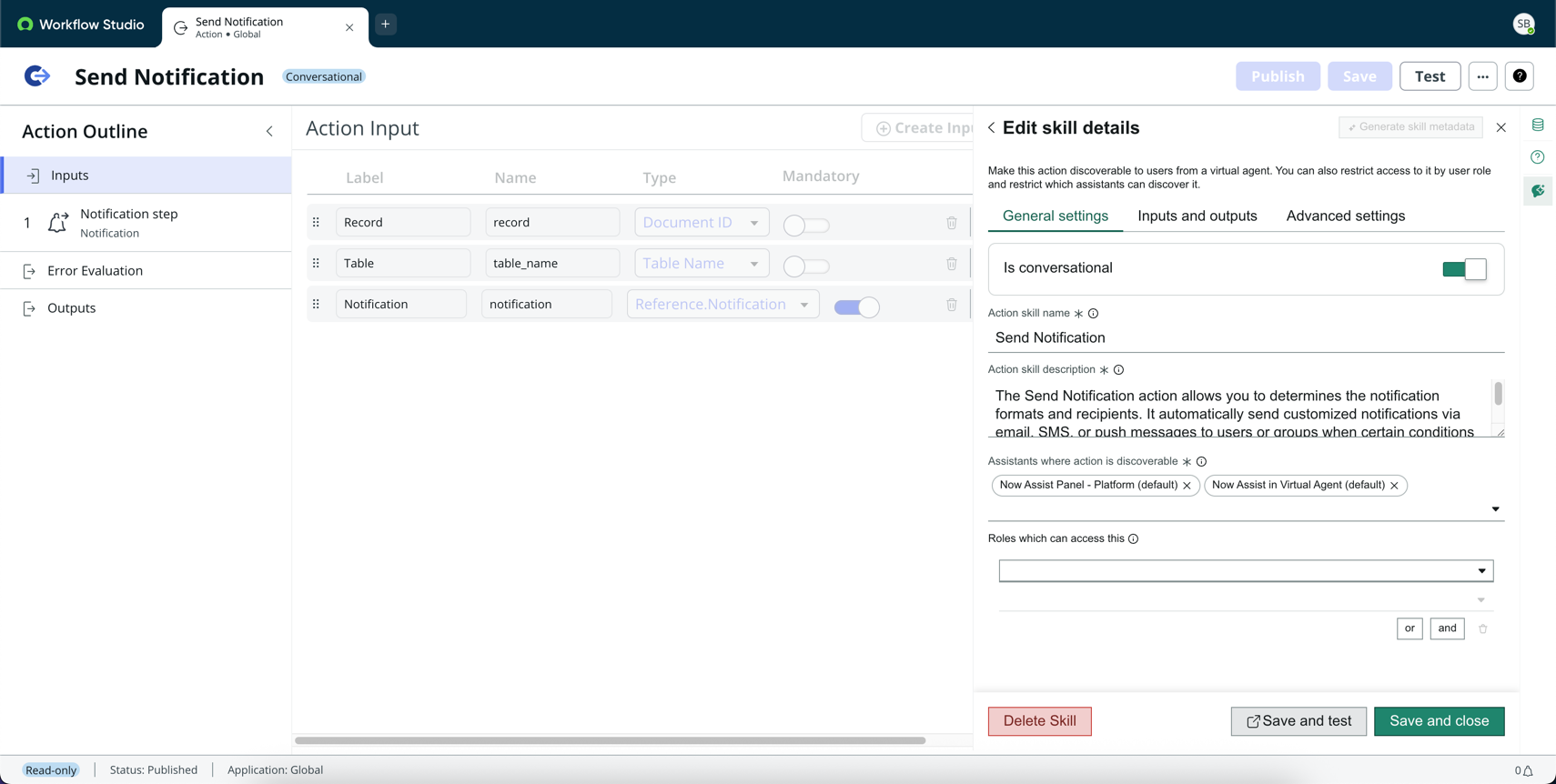The height and width of the screenshot is (784, 1556).
Task: Click Save and test button
Action: 1298,721
